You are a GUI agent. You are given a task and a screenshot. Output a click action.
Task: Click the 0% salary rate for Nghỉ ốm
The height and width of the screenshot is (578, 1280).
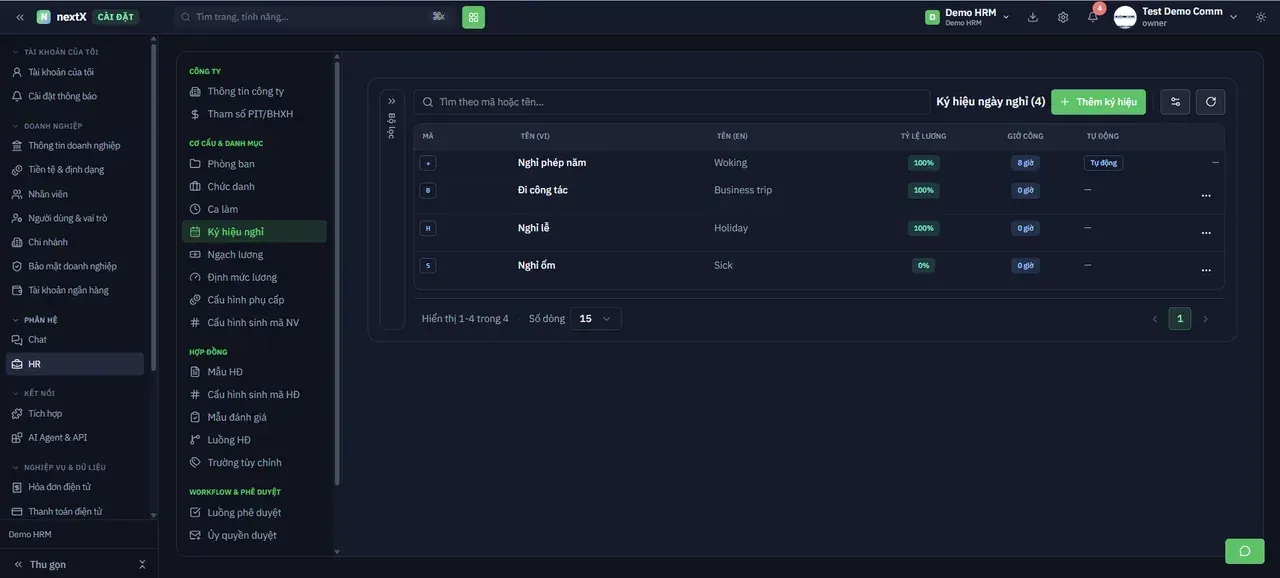pos(924,266)
